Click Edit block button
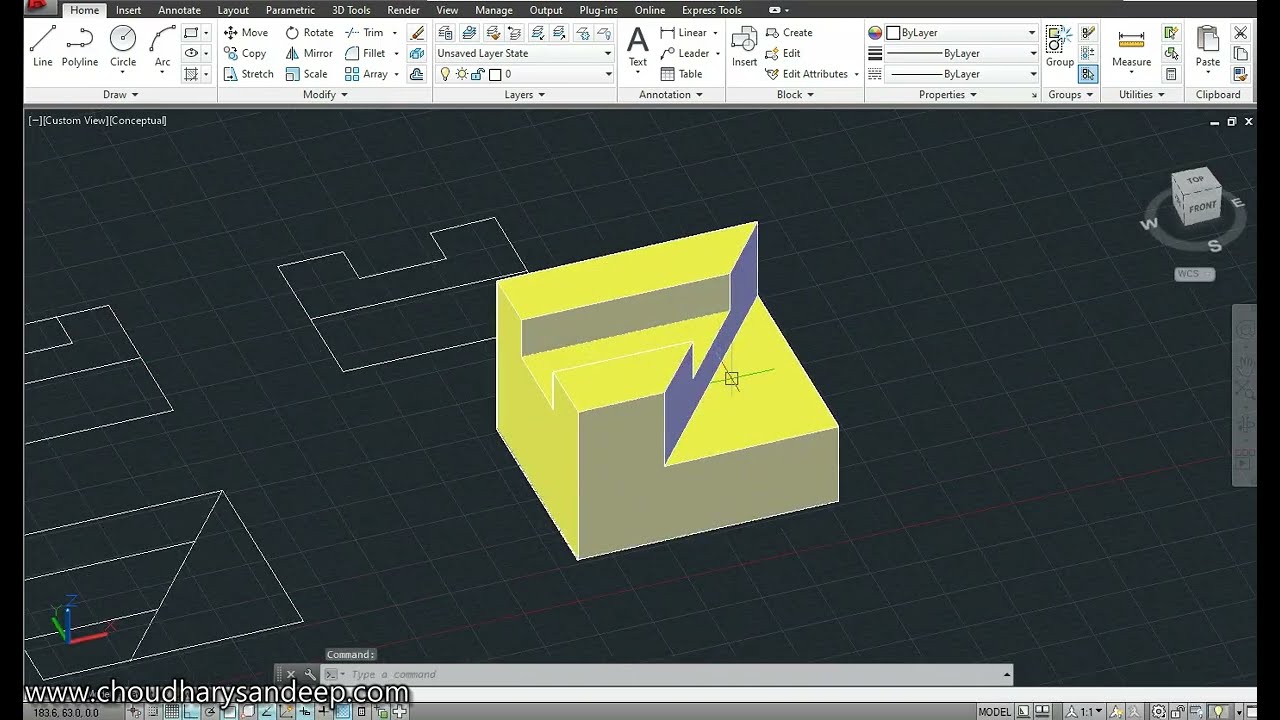The width and height of the screenshot is (1280, 720). coord(783,53)
